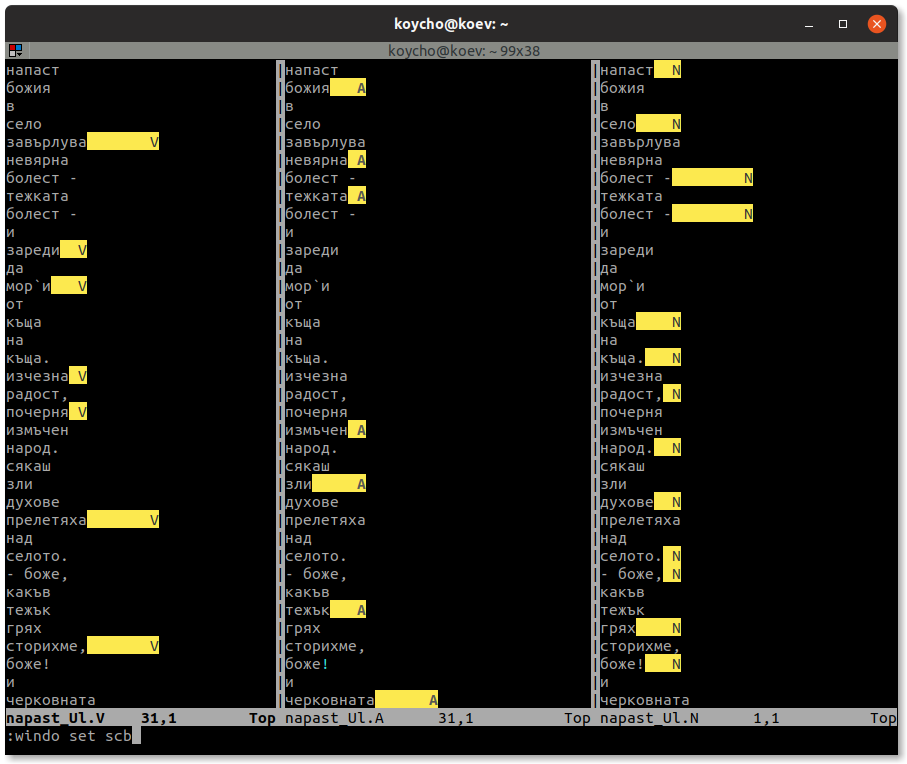Click the A tag beside 'измъчен'

pyautogui.click(x=361, y=430)
